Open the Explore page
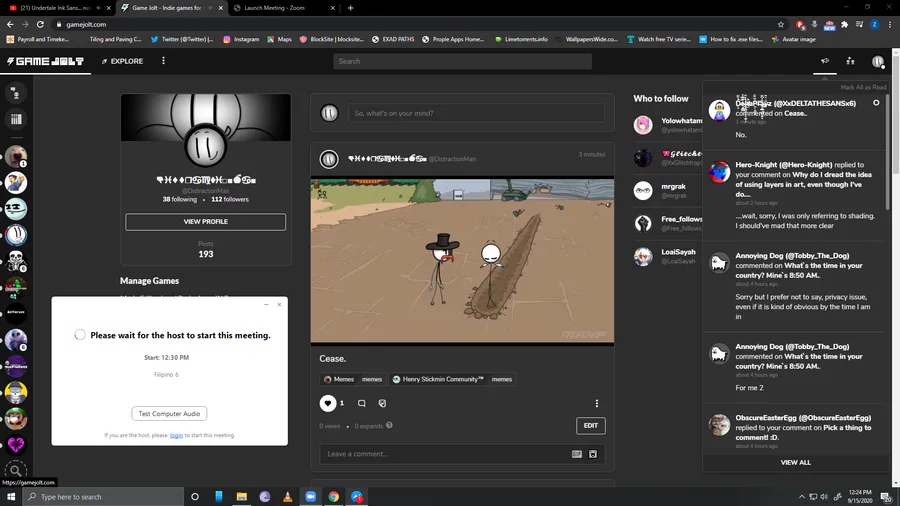900x506 pixels. pyautogui.click(x=122, y=61)
